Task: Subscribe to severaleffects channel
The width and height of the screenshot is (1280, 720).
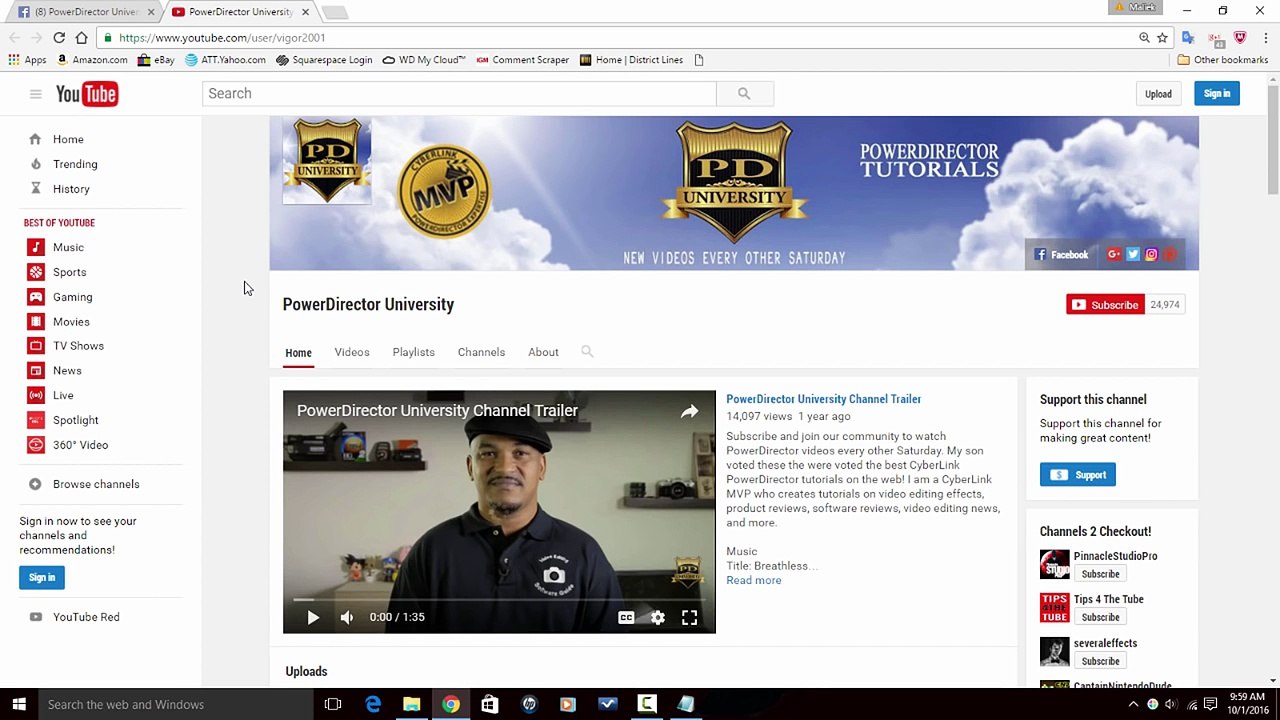Action: coord(1100,661)
